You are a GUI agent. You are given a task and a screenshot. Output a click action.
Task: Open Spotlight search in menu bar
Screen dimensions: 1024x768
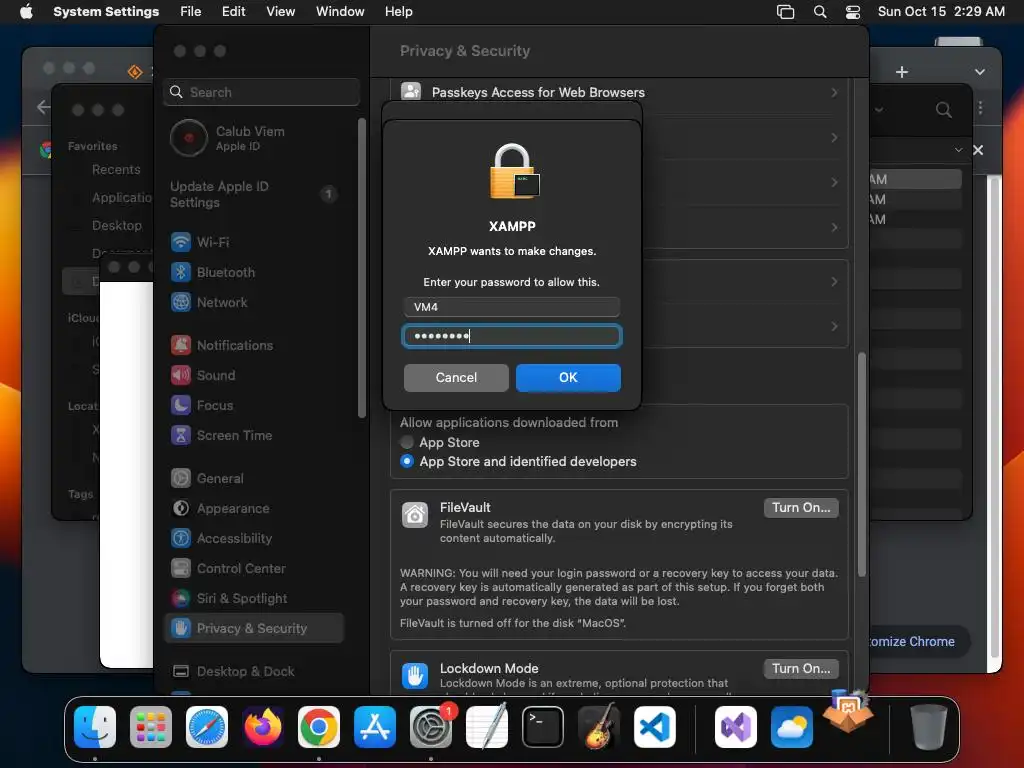coord(820,12)
